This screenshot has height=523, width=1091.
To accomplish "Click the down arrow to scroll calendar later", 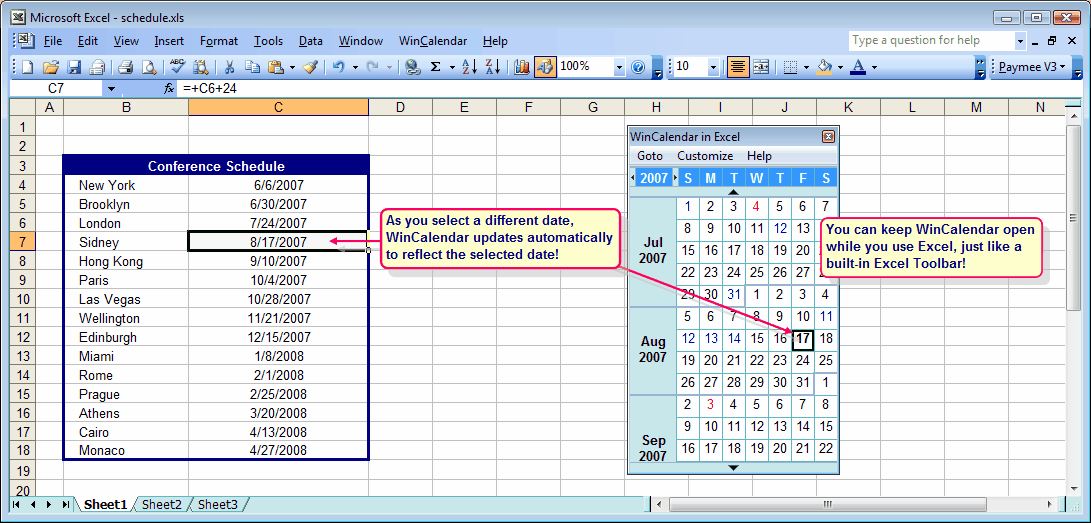I will (733, 467).
